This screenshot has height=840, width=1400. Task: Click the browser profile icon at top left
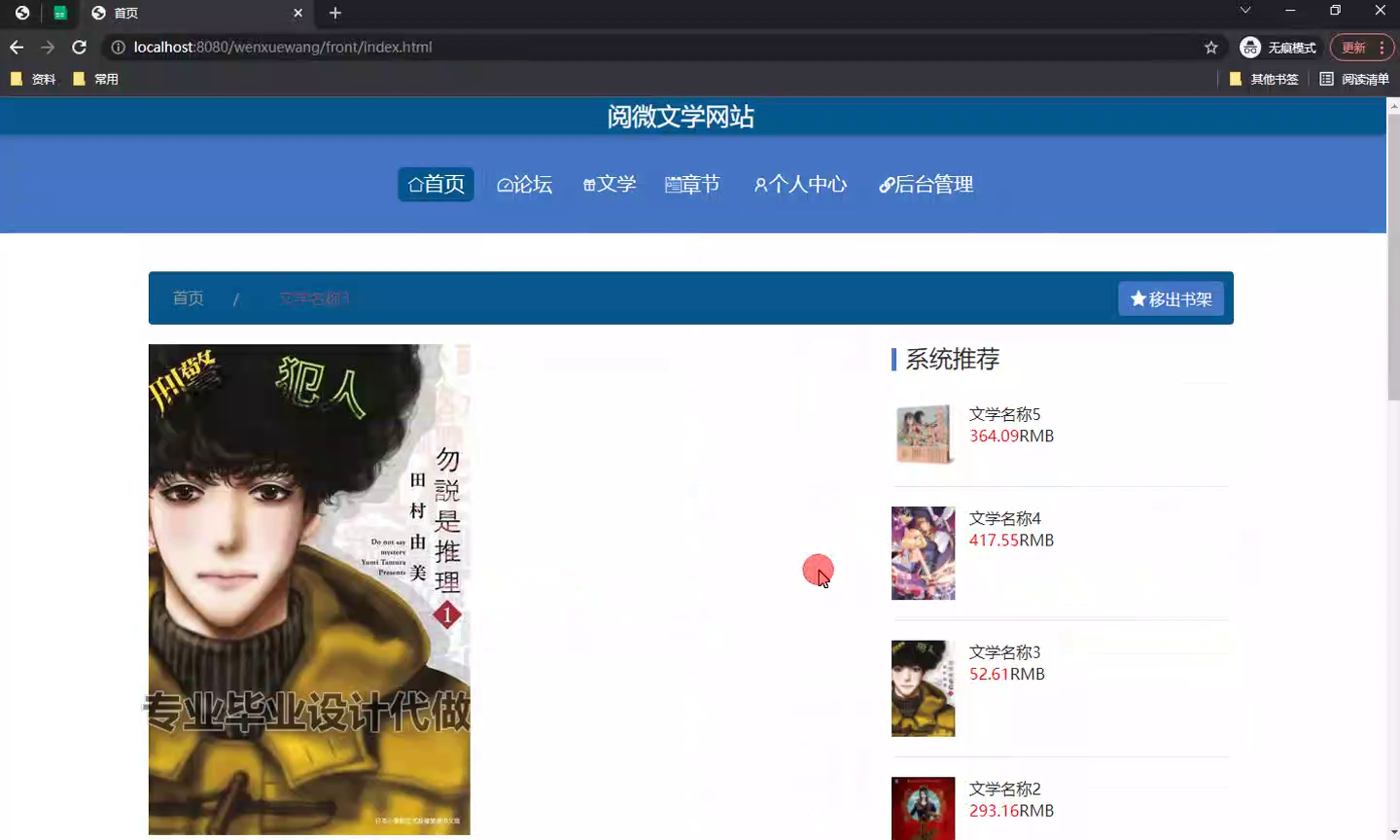[x=22, y=13]
